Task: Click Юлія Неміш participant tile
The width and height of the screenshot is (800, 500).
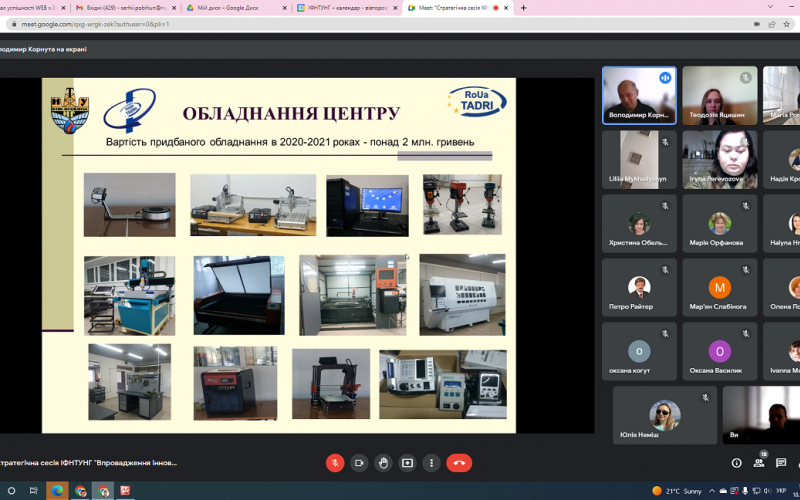Action: coord(665,415)
